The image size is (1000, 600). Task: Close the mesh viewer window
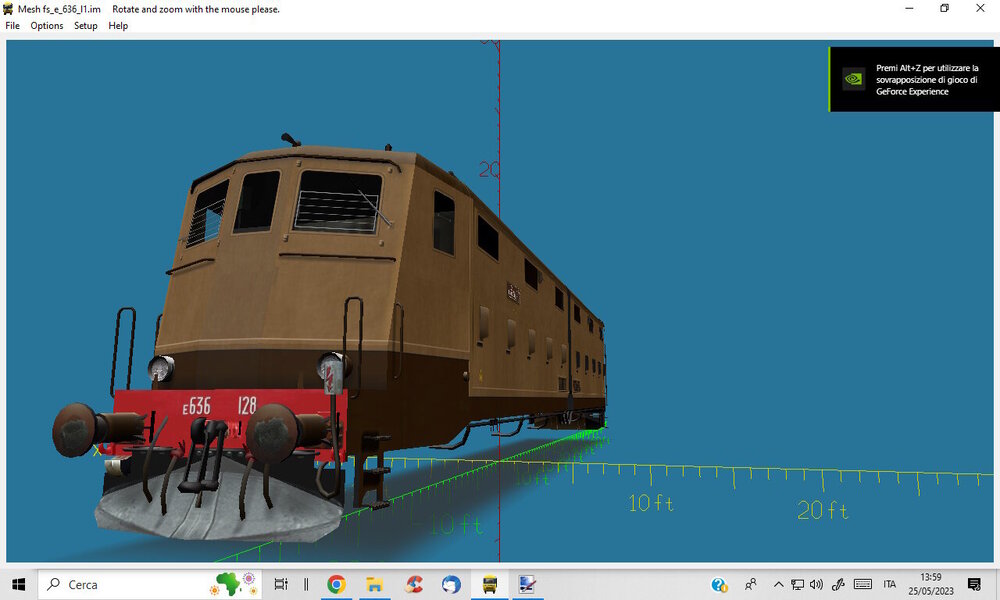[x=980, y=8]
